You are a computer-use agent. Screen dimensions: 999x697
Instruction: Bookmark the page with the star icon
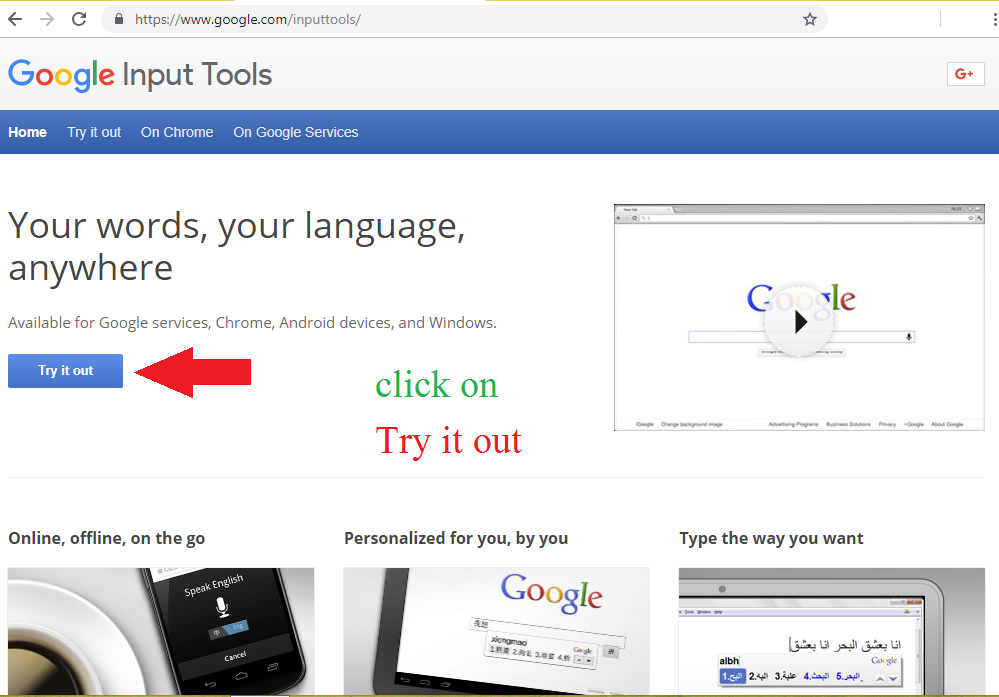(810, 19)
